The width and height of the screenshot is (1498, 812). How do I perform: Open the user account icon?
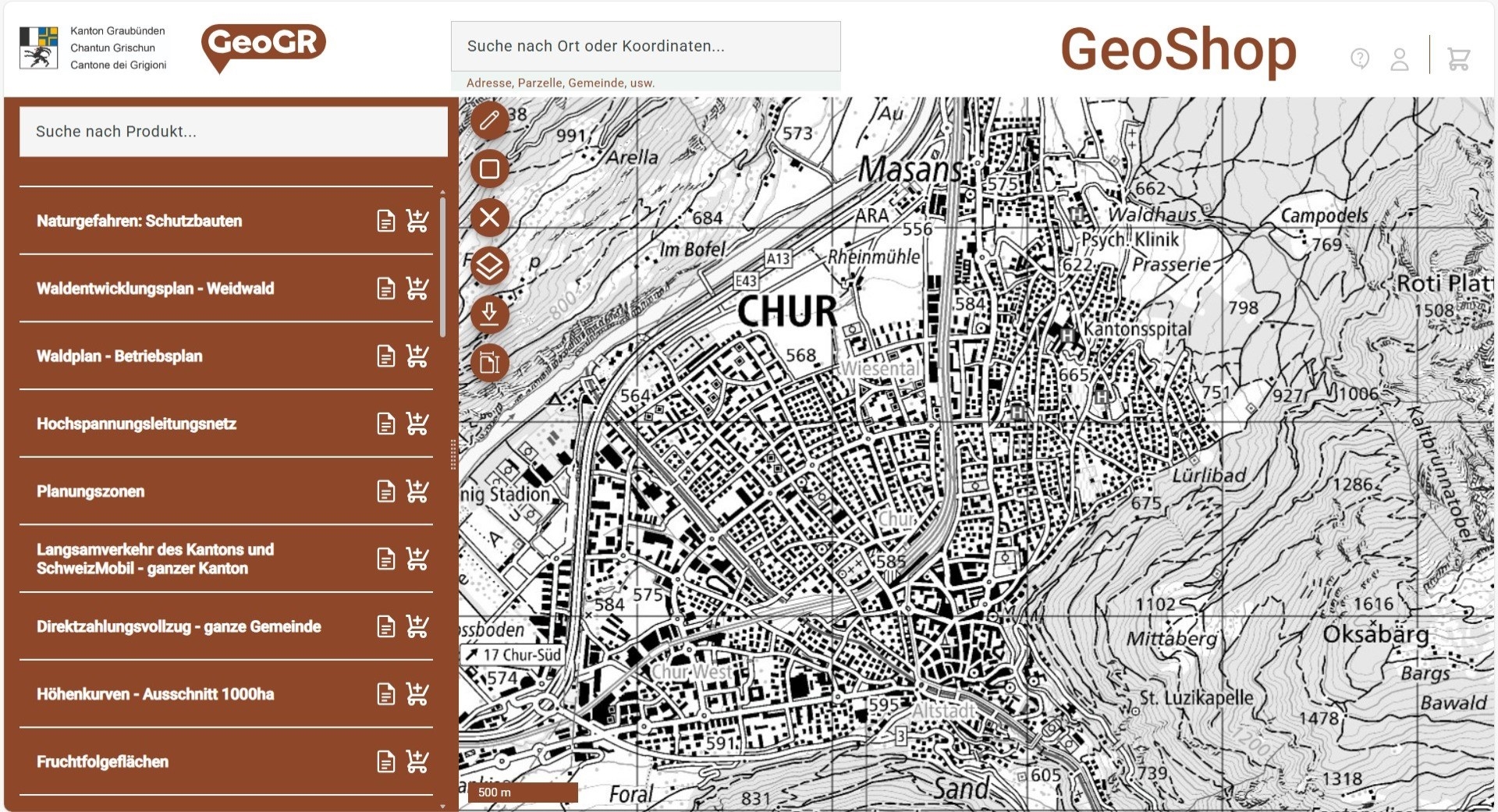1400,57
